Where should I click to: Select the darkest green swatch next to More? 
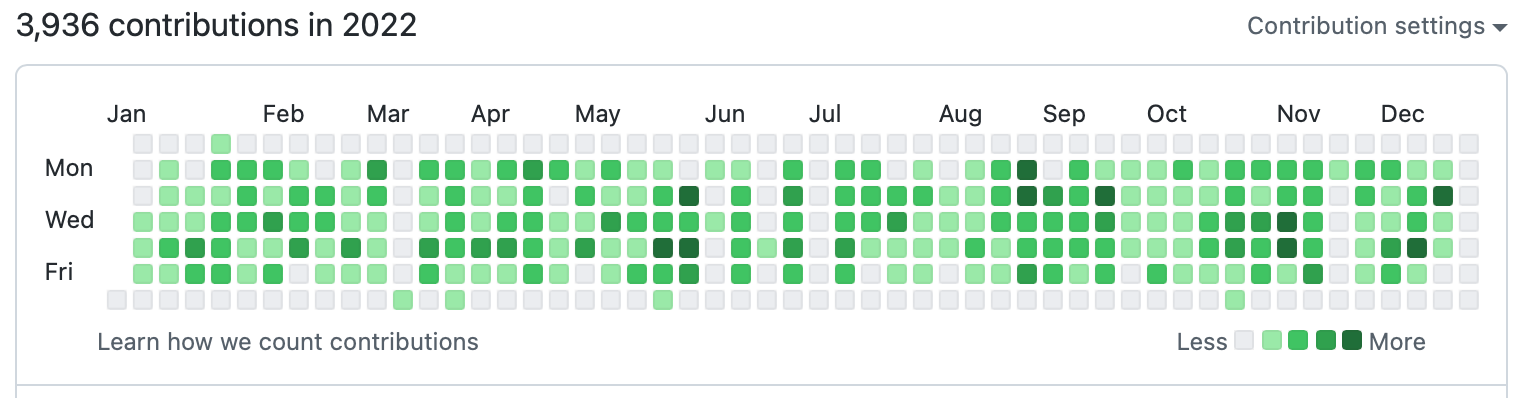point(1352,341)
